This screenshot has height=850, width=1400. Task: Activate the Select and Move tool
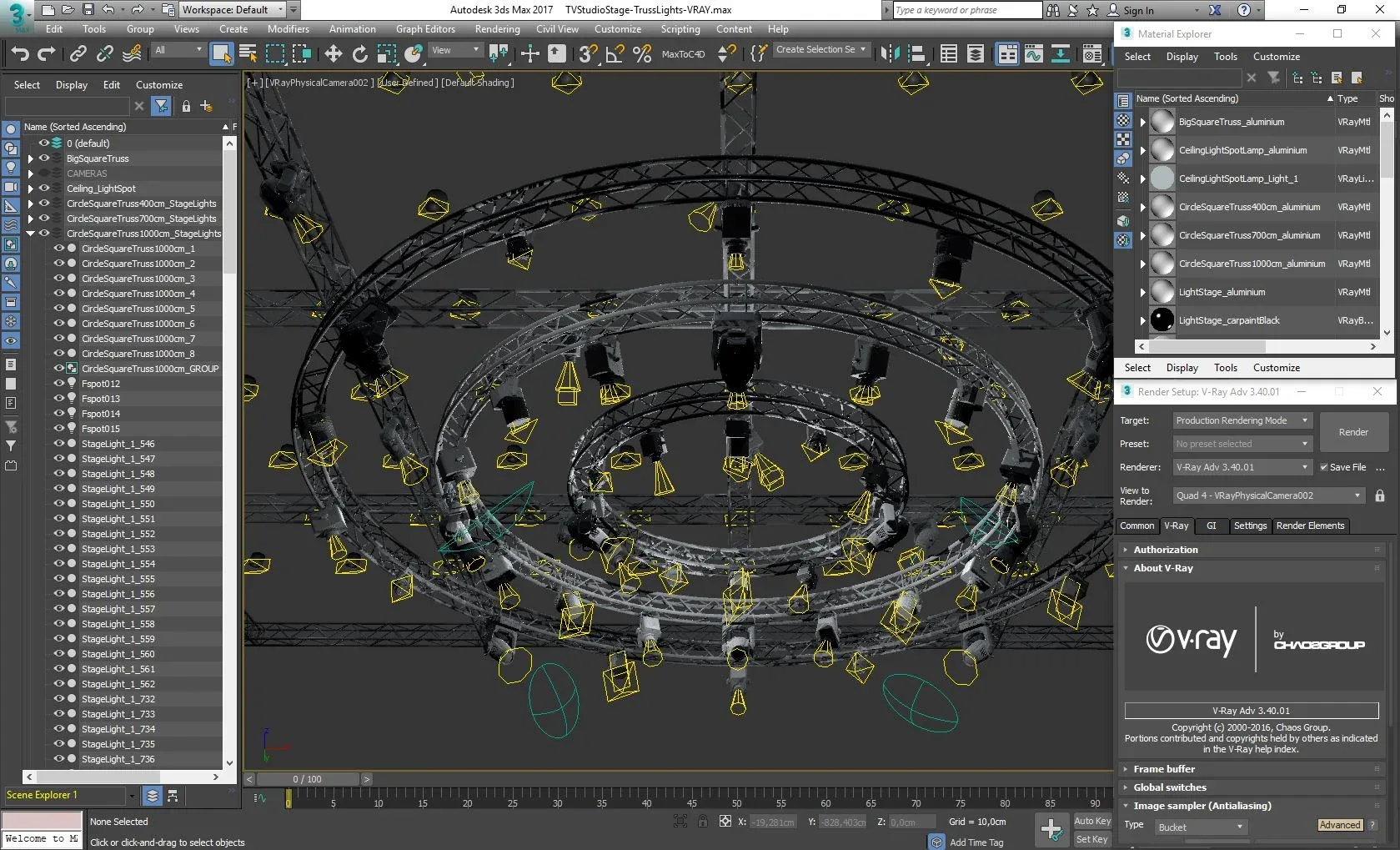333,54
